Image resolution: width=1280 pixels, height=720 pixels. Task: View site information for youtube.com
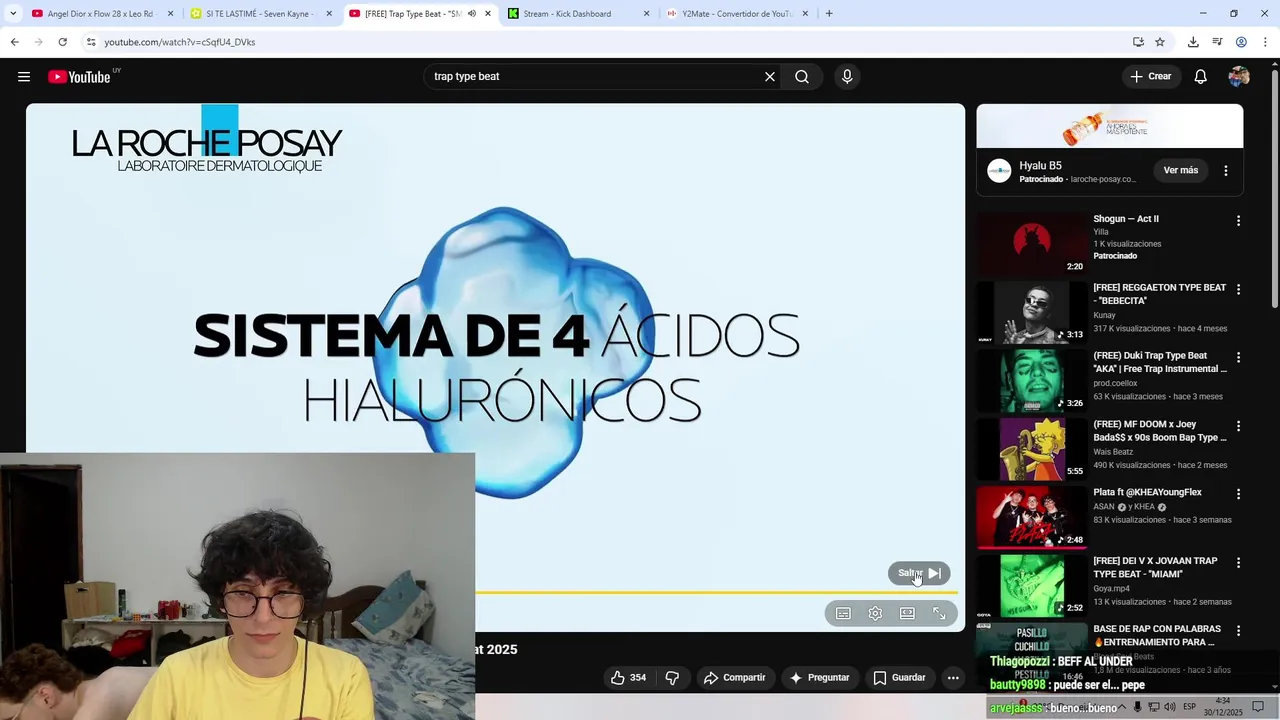pos(91,42)
